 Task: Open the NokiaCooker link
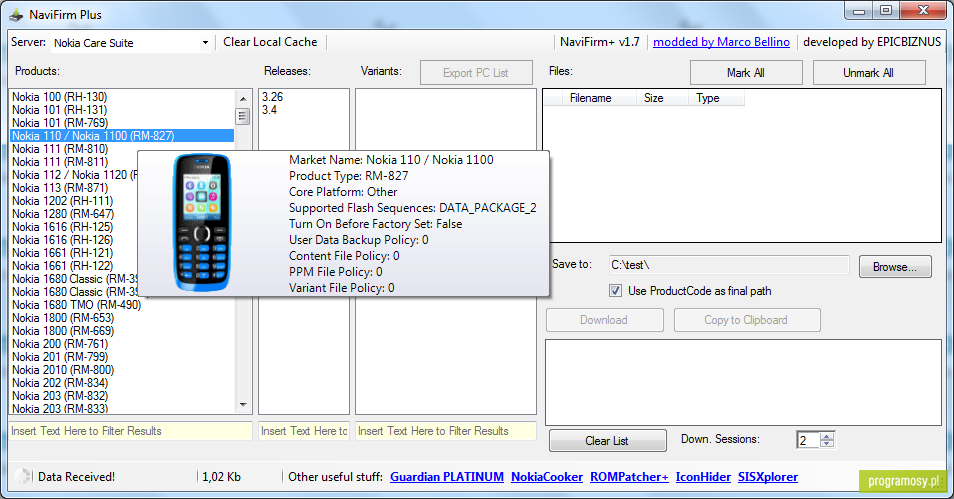[x=547, y=477]
